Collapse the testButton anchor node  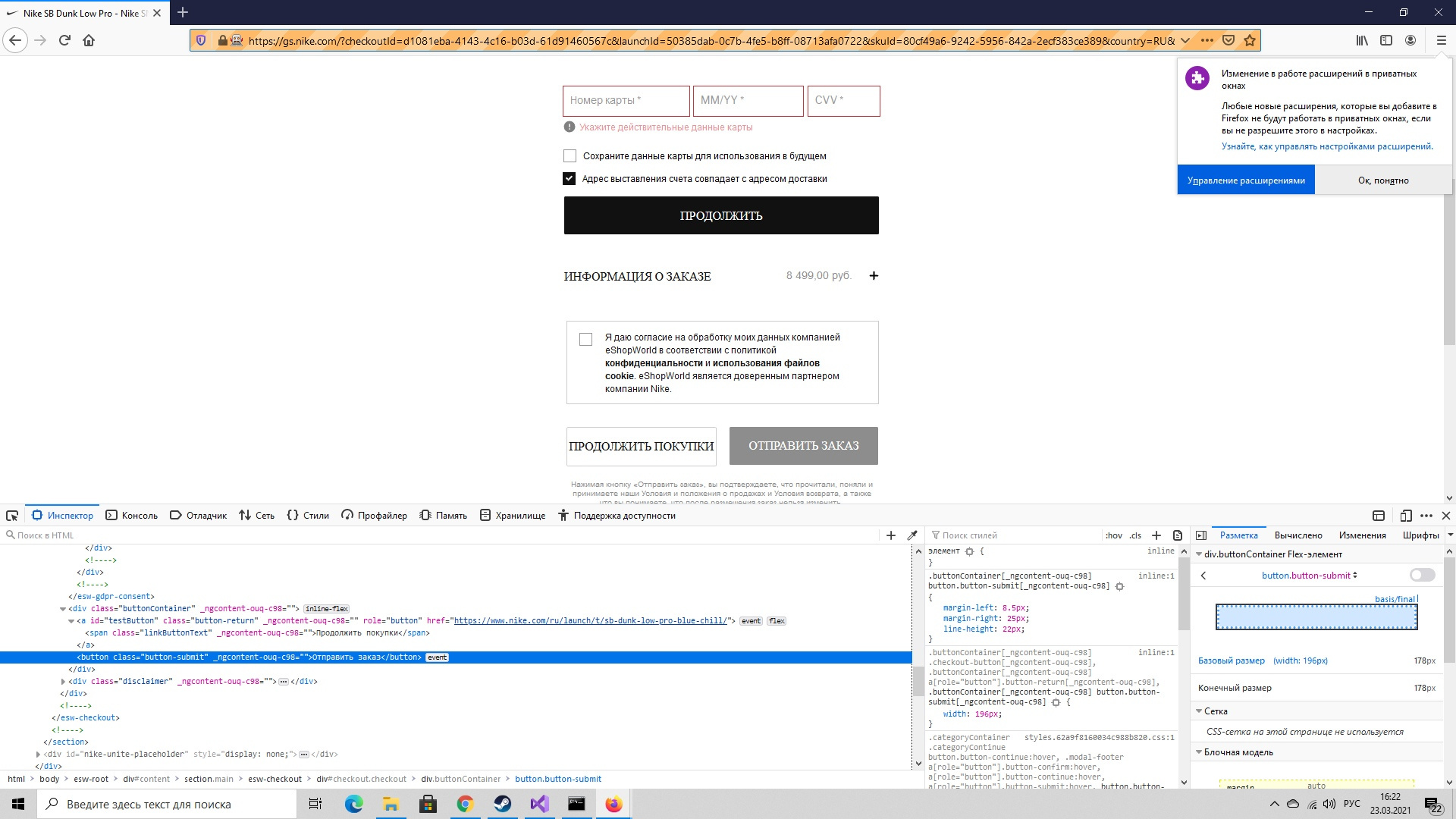click(71, 621)
